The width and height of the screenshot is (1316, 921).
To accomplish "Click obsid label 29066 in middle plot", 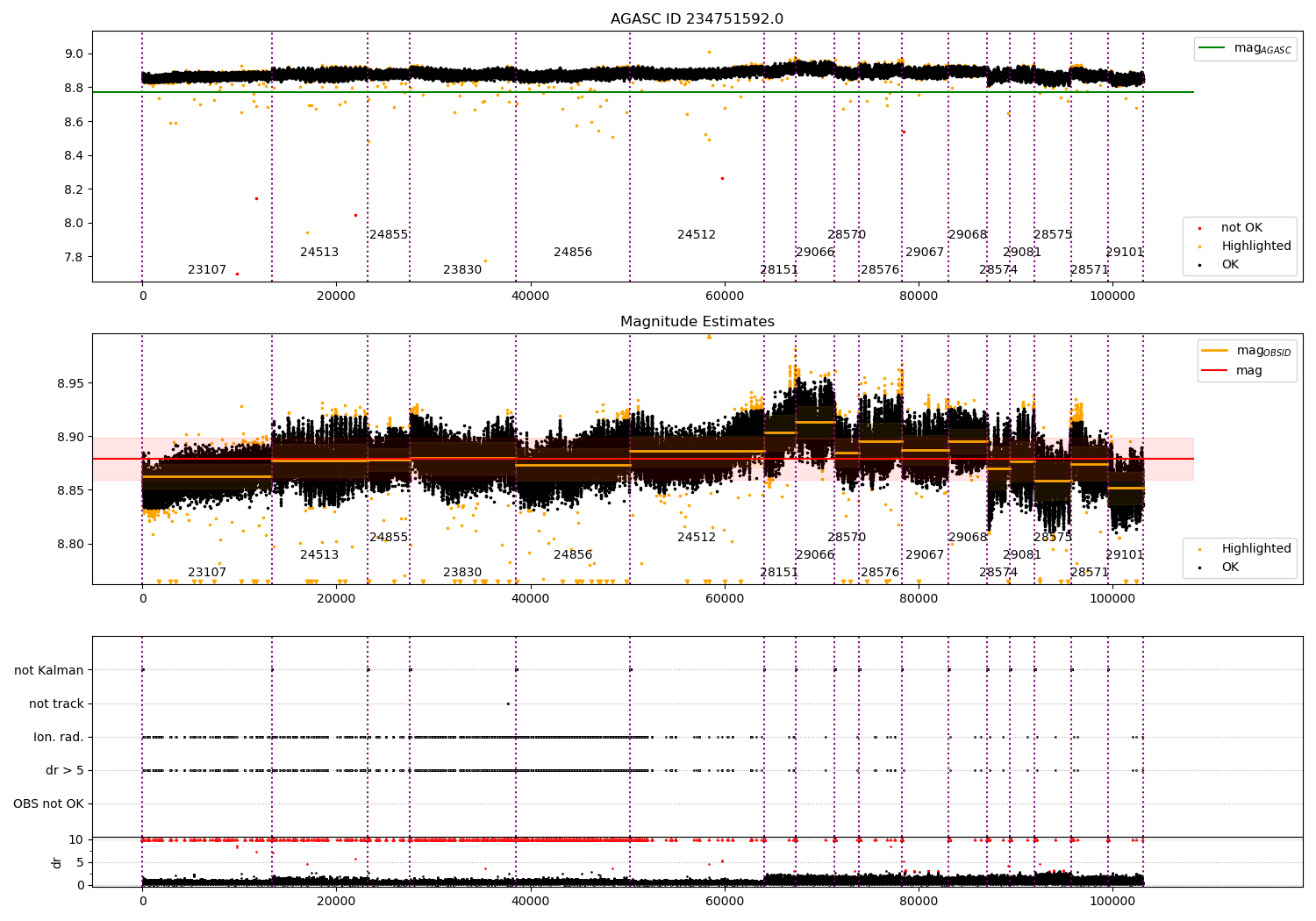I will (815, 555).
